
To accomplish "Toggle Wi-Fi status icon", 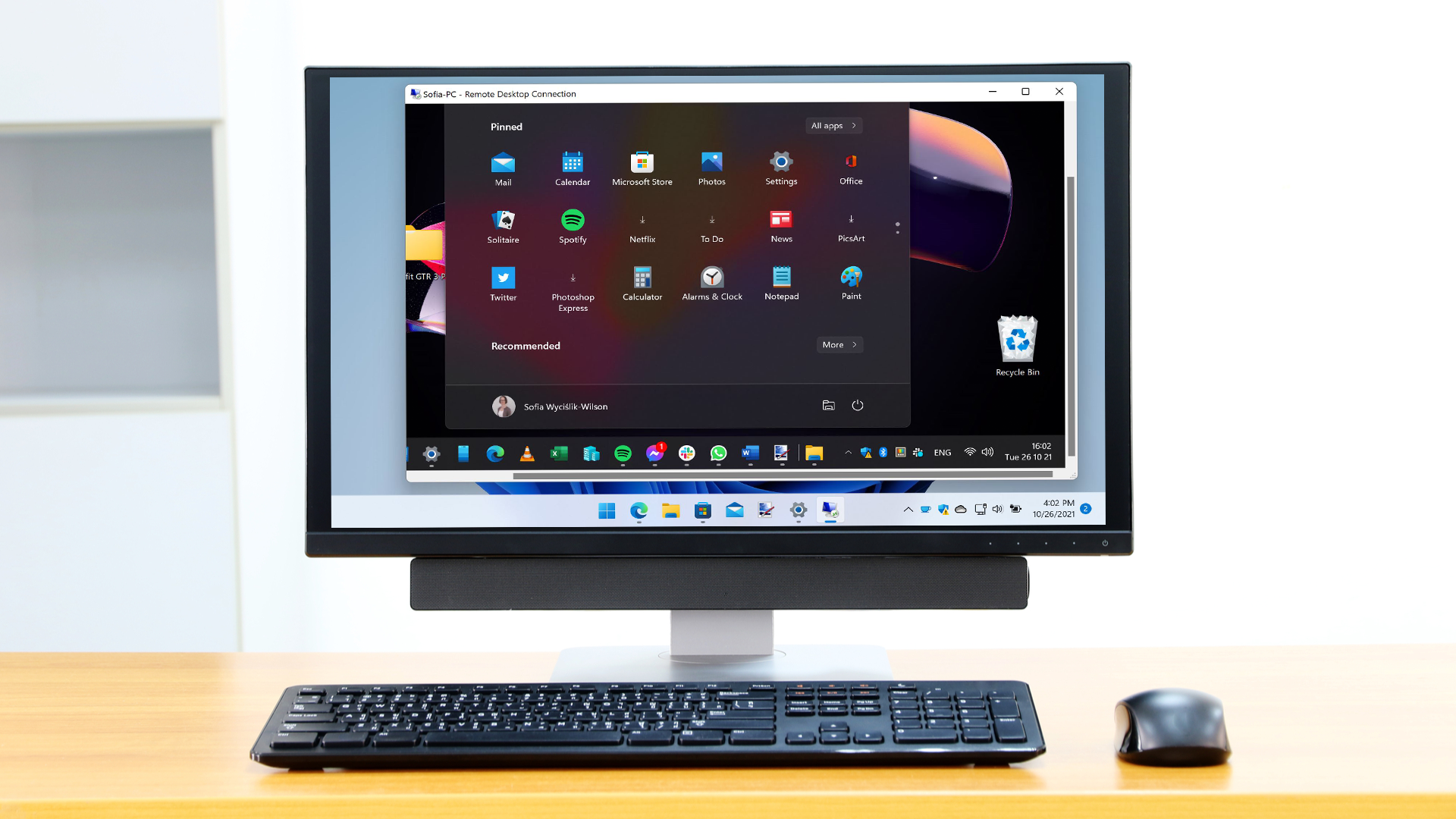I will [971, 452].
